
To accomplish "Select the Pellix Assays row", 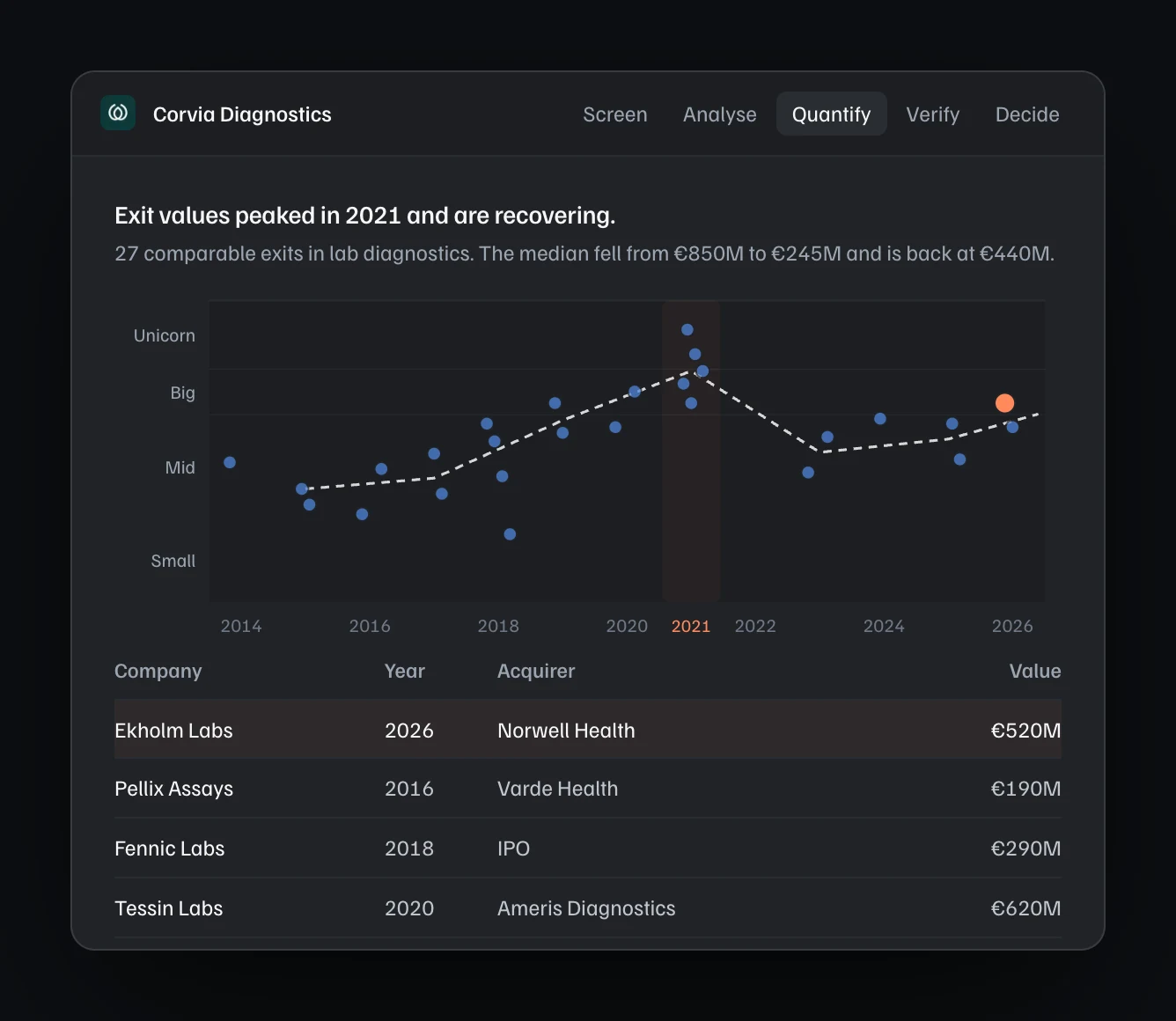I will [x=588, y=789].
